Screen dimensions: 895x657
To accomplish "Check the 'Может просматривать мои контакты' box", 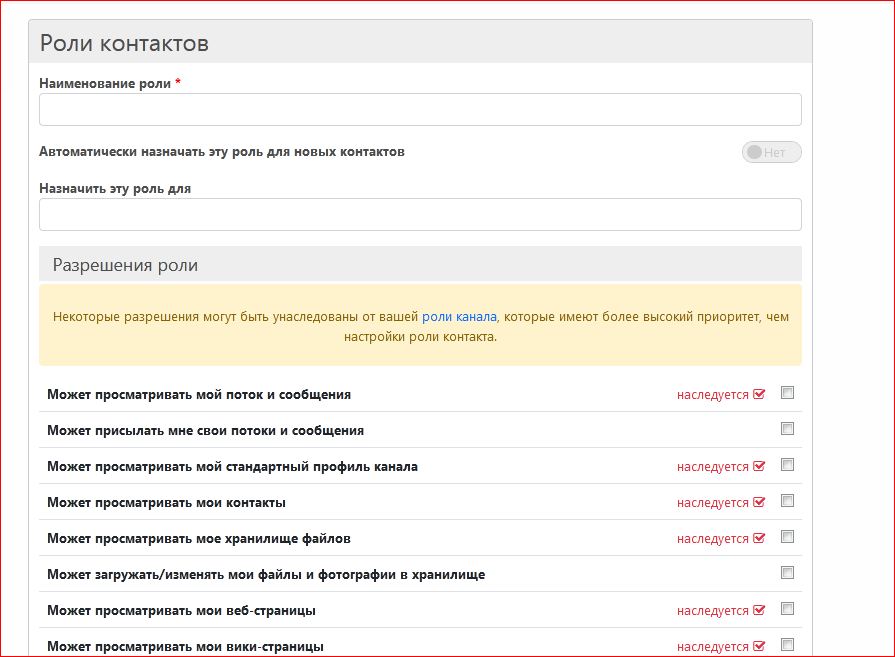I will (x=787, y=501).
